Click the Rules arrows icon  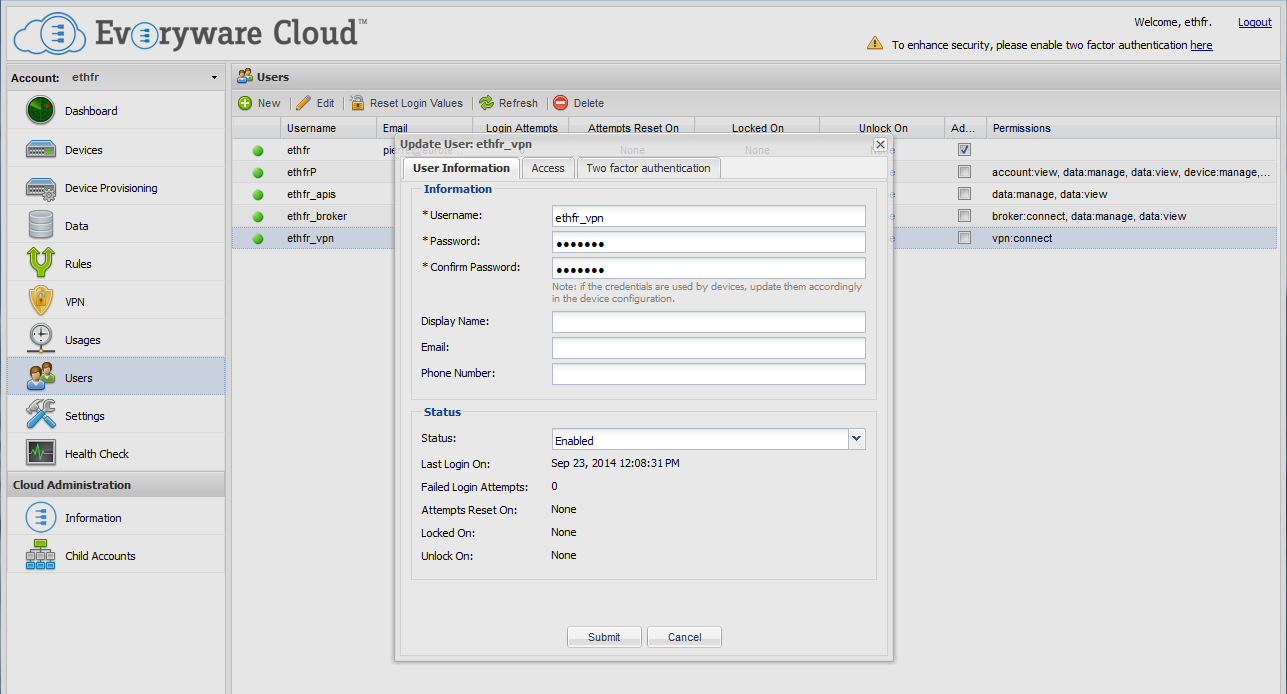pos(41,263)
